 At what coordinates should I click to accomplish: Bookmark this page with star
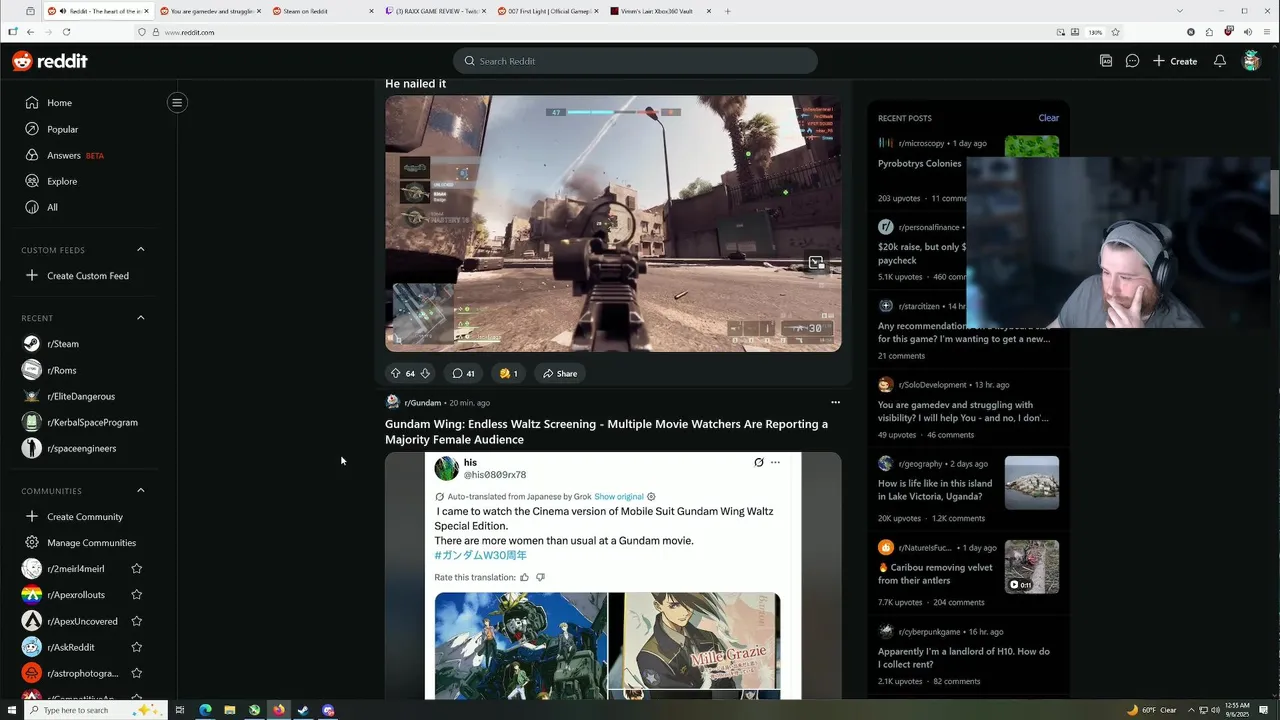1115,32
